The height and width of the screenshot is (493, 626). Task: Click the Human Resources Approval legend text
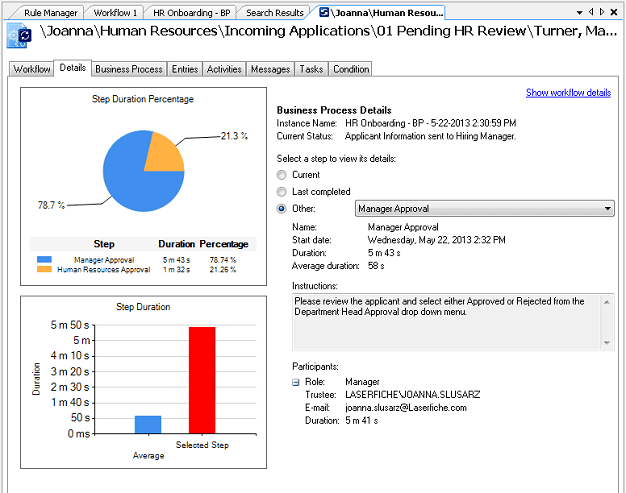(104, 269)
